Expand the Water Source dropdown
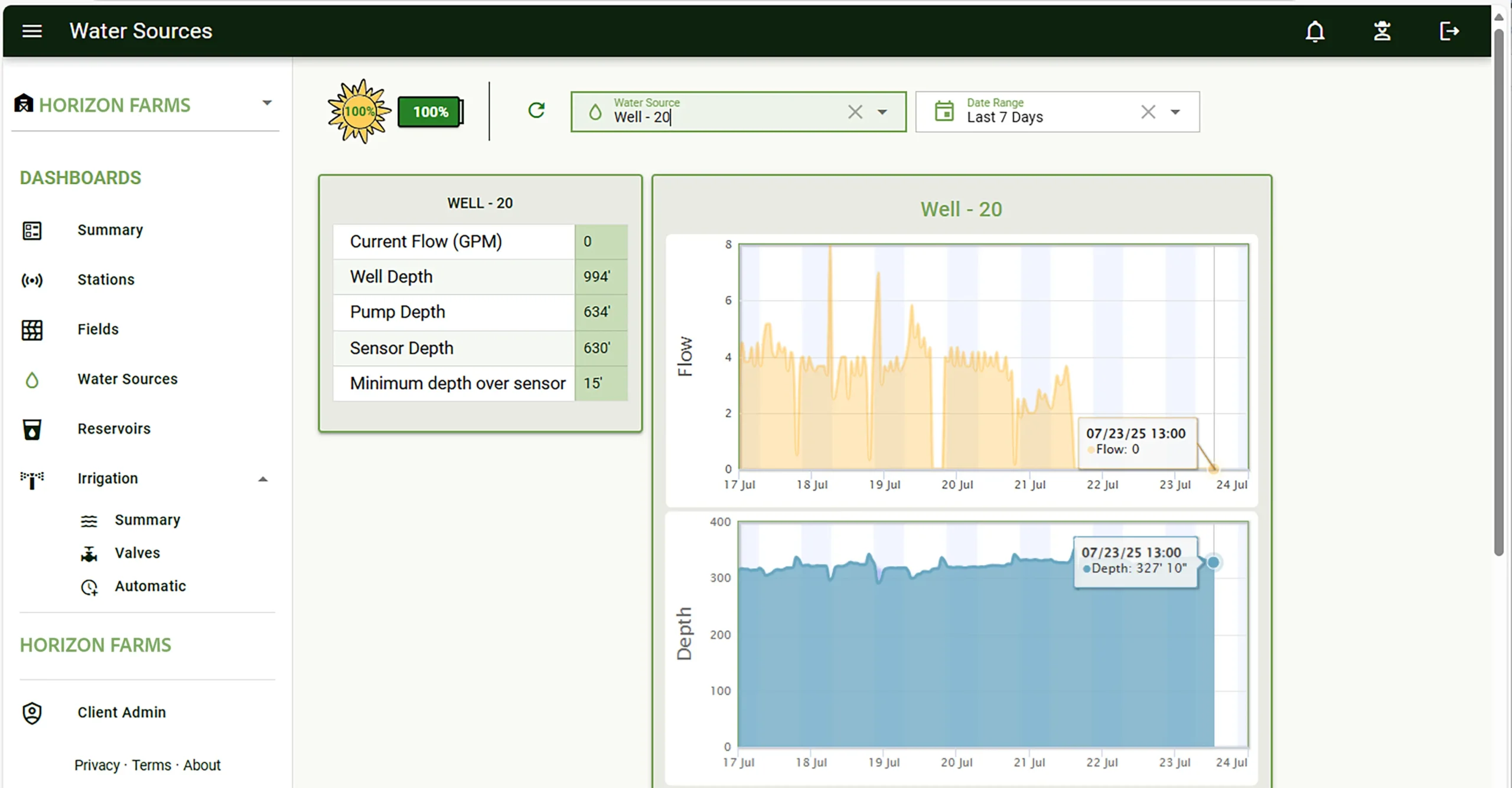Image resolution: width=1512 pixels, height=788 pixels. tap(882, 112)
